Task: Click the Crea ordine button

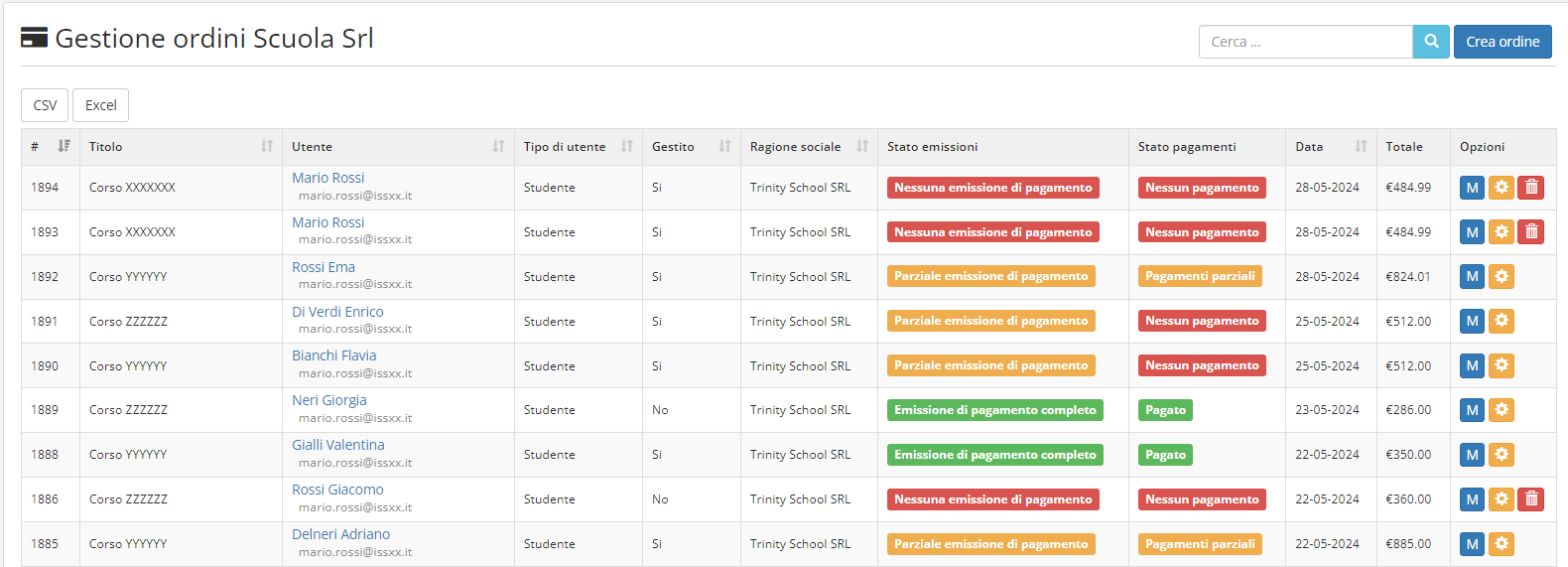Action: pyautogui.click(x=1502, y=42)
